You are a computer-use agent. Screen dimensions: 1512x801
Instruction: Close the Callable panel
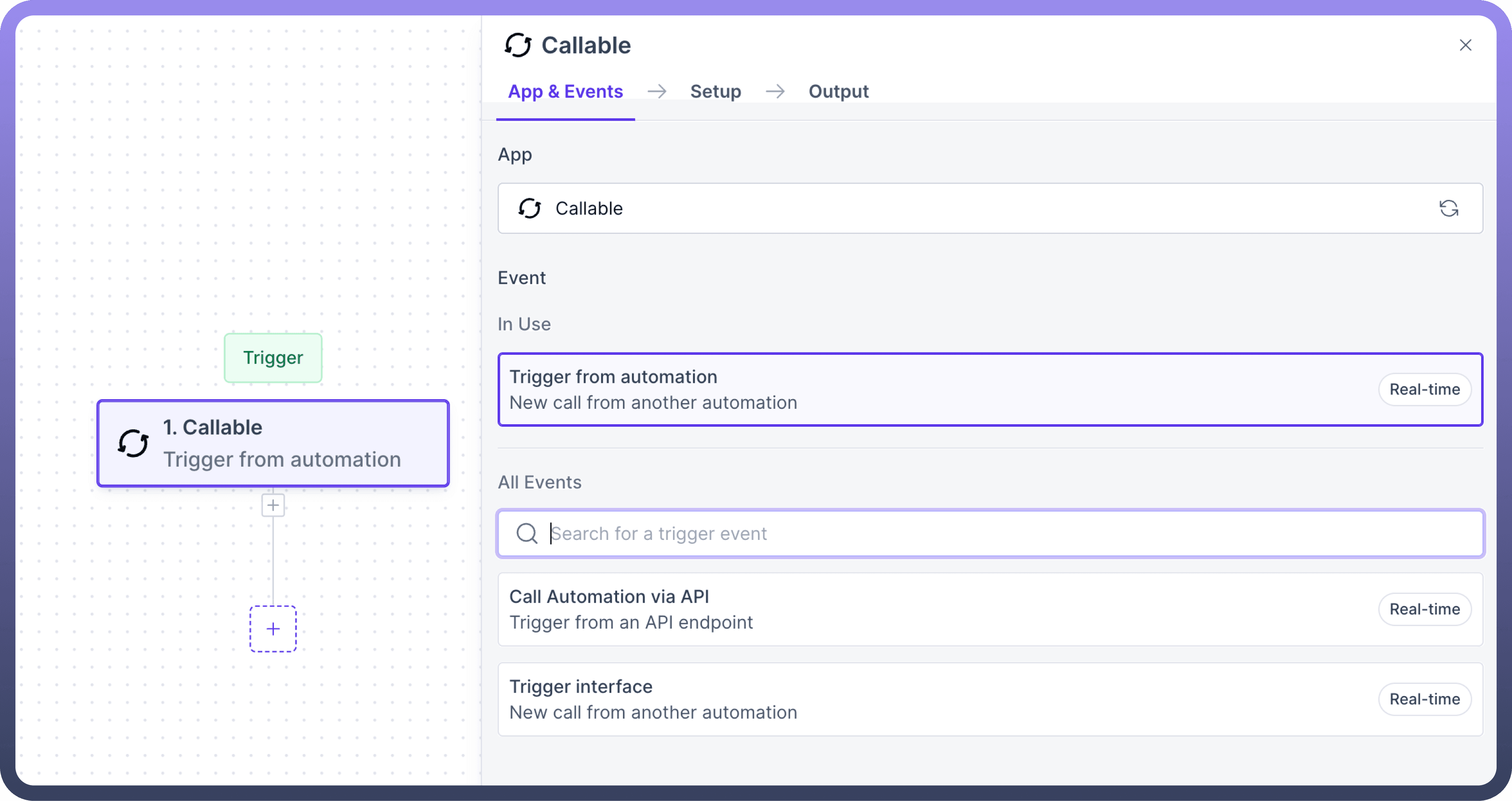[x=1465, y=45]
